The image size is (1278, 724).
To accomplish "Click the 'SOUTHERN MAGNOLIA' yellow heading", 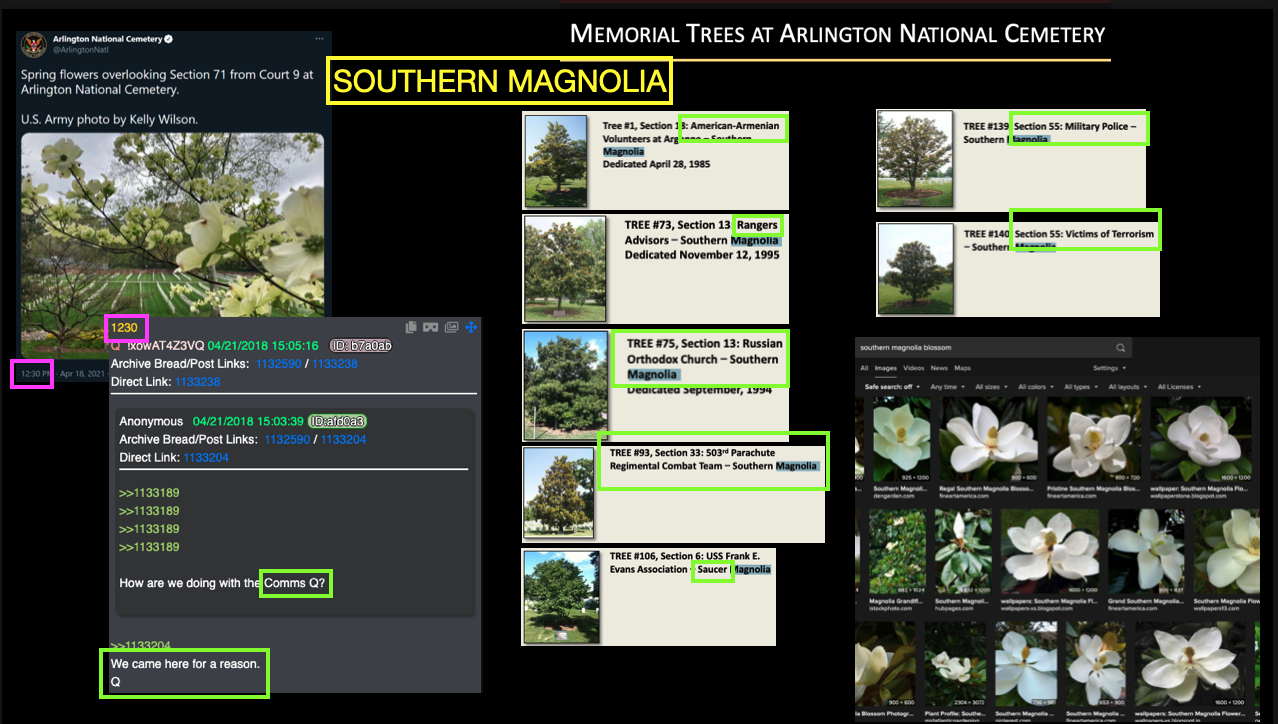I will click(500, 81).
